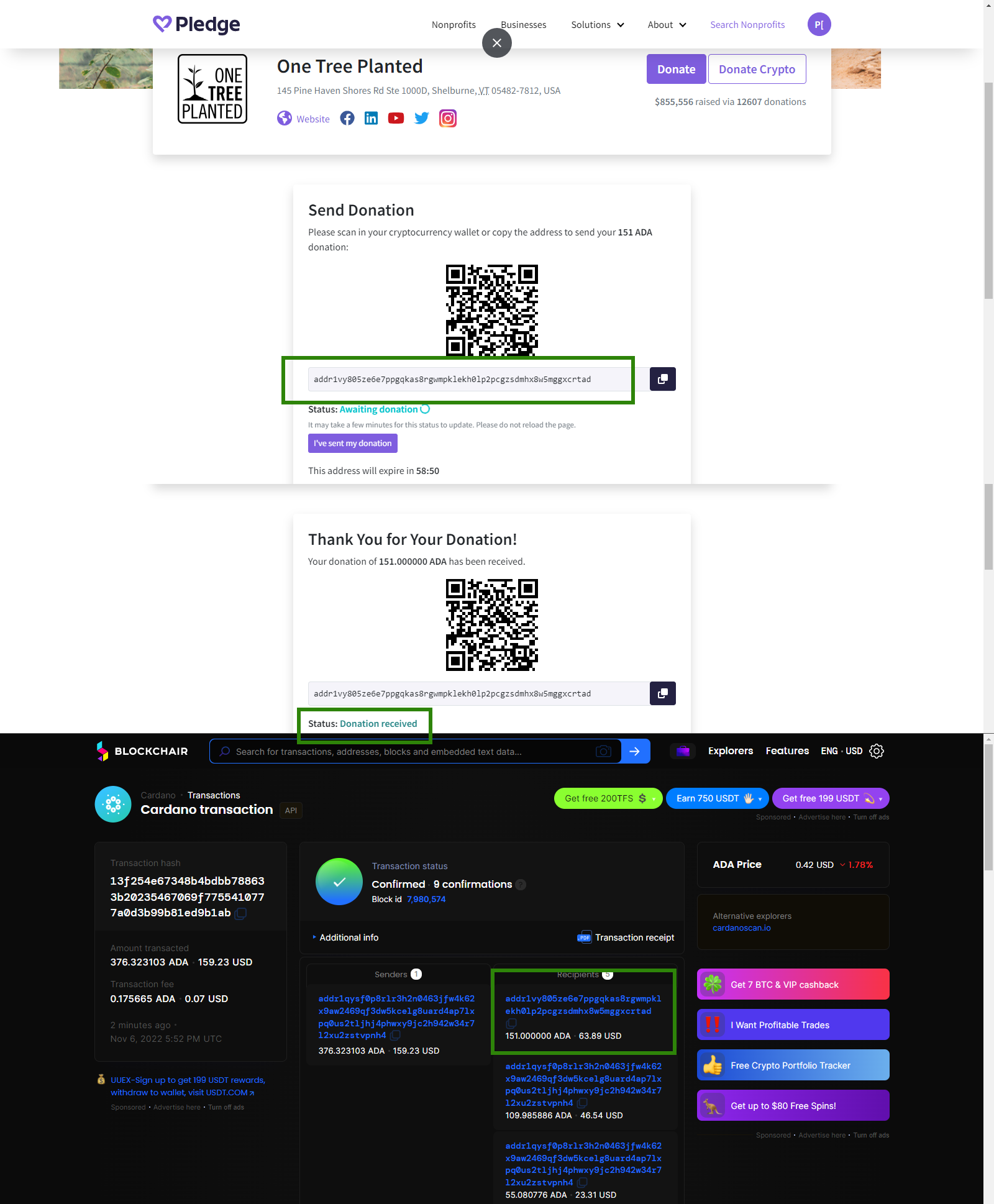The width and height of the screenshot is (994, 1204).
Task: Open dropdown arrow on Get free 200TFS
Action: coord(654,799)
